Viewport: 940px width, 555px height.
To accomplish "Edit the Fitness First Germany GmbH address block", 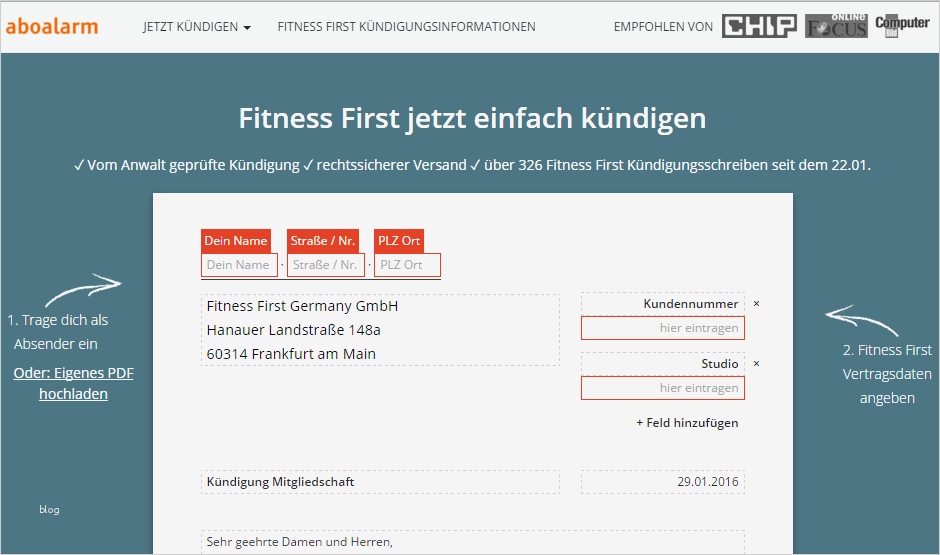I will [380, 330].
